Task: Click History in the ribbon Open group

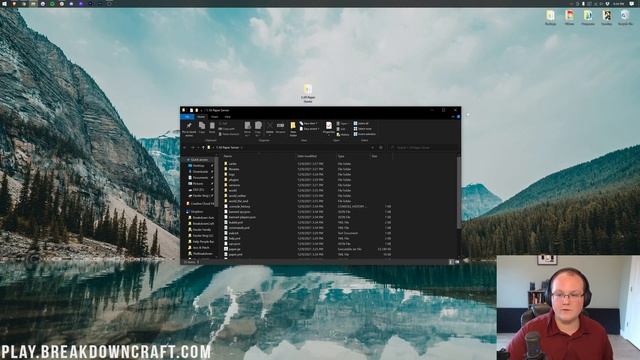Action: click(343, 134)
